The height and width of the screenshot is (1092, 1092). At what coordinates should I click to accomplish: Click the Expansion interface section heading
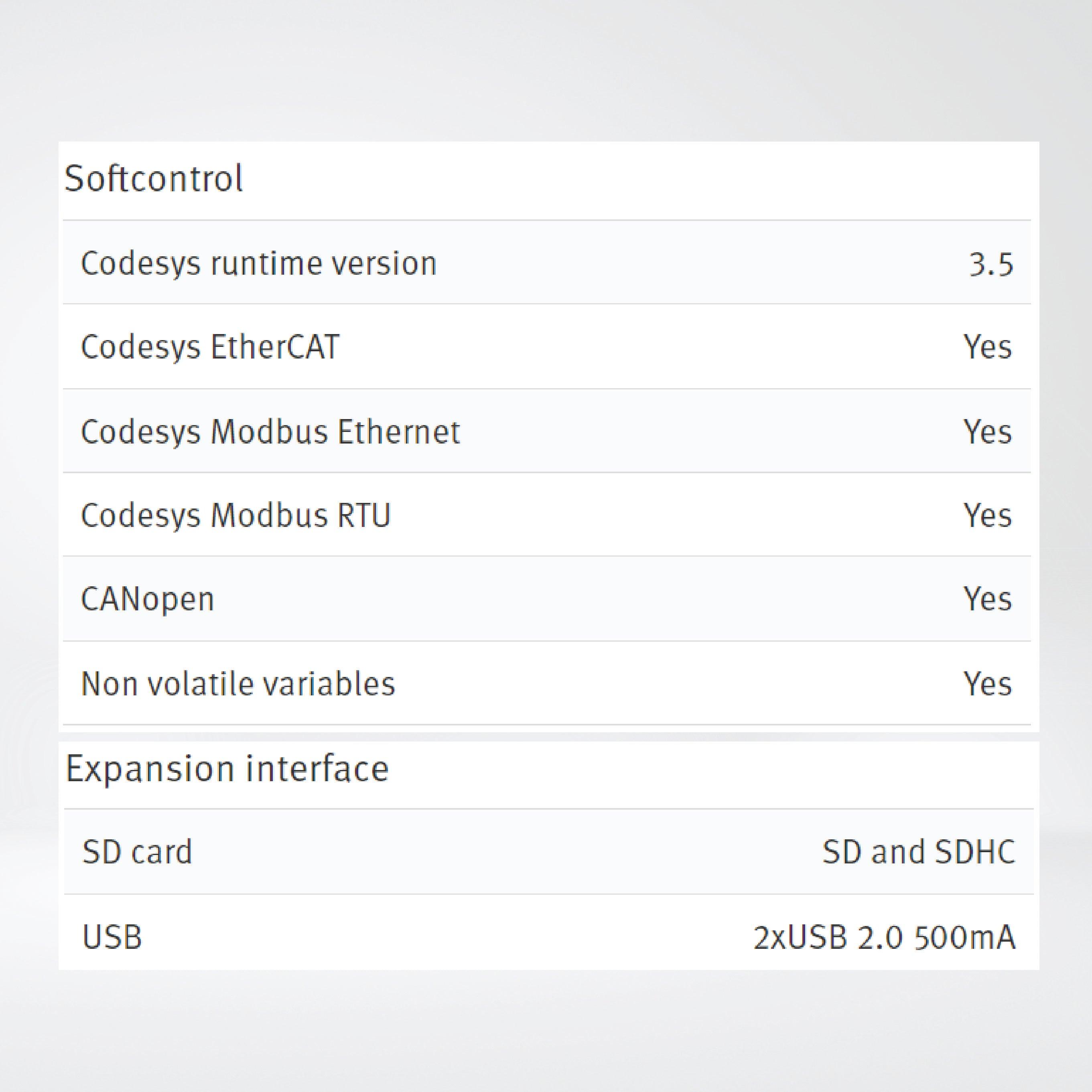tap(227, 769)
